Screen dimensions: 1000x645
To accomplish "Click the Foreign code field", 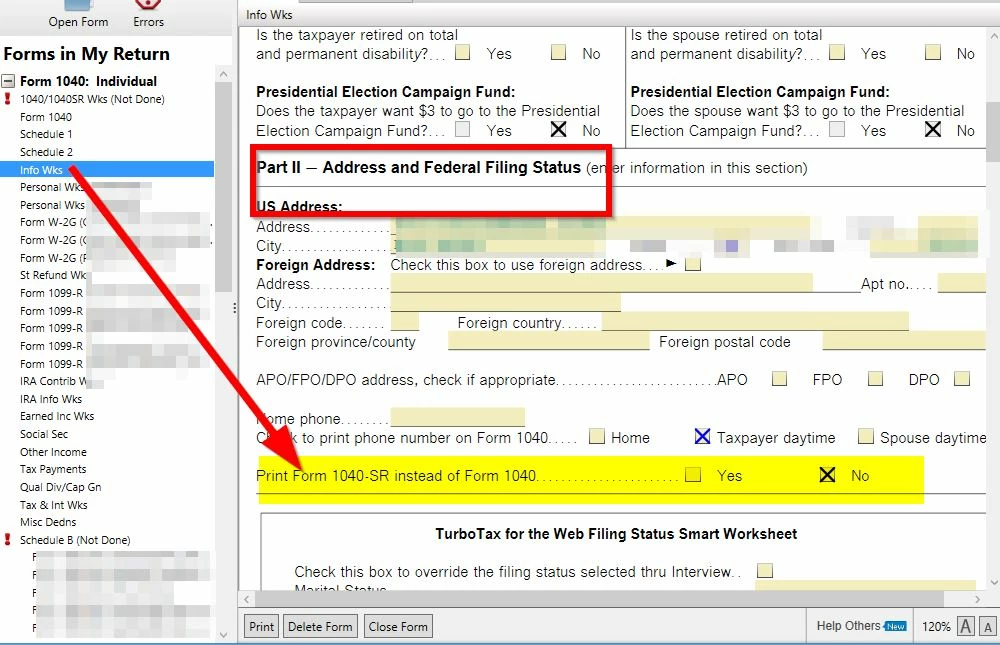I will point(404,322).
